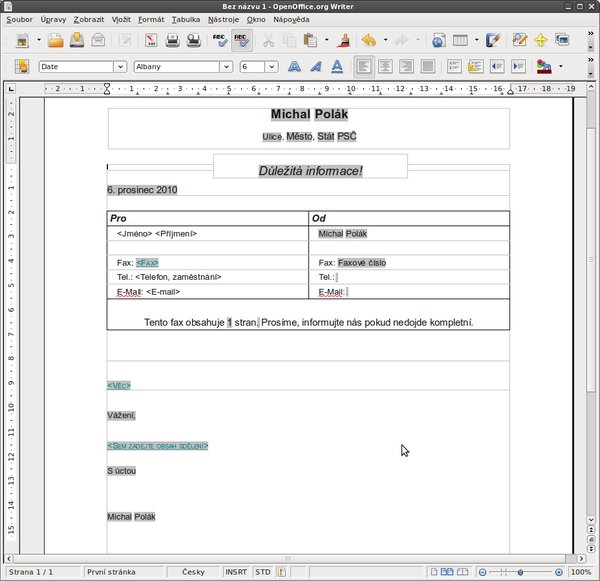Print the file directly
This screenshot has width=600, height=581.
click(173, 40)
